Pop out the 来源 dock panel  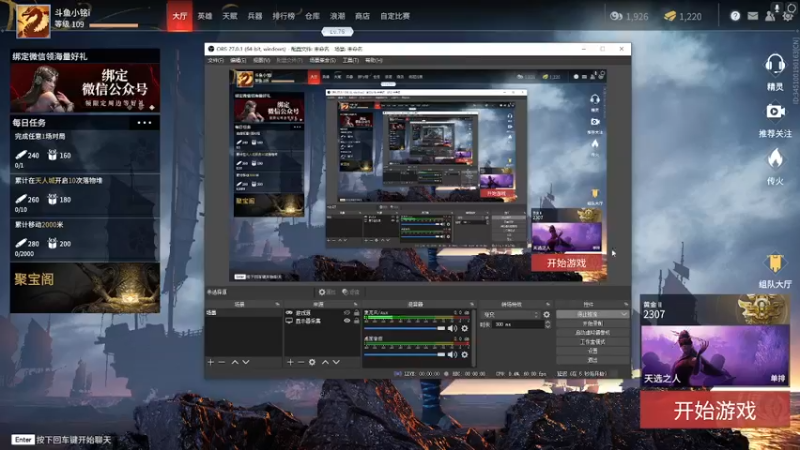coord(356,304)
